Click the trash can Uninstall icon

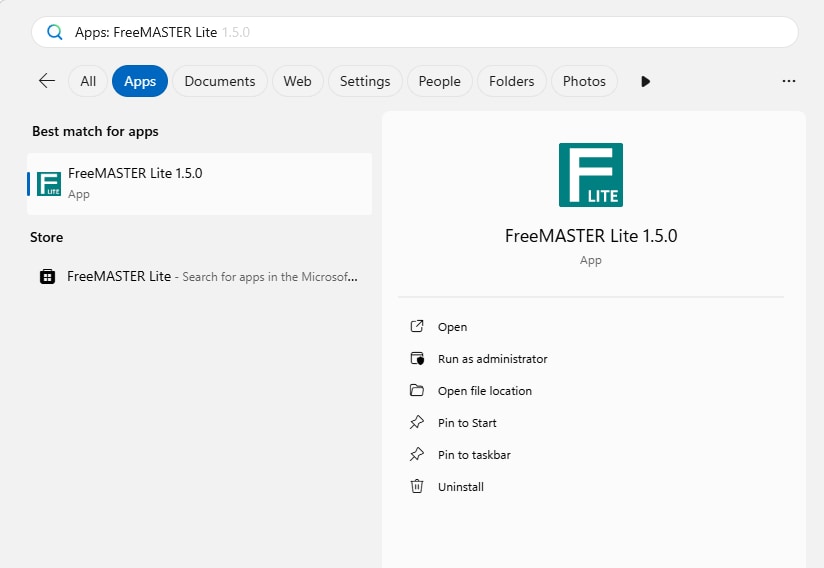417,486
